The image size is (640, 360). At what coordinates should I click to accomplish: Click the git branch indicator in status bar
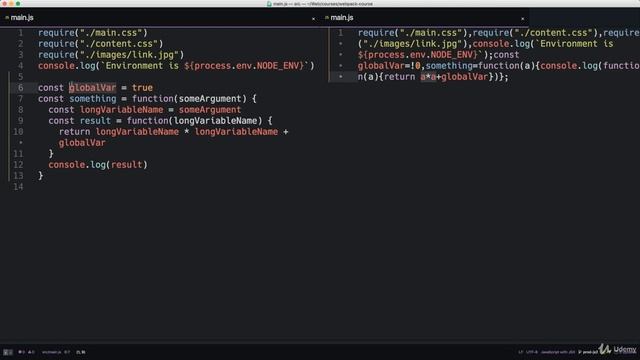click(x=588, y=352)
